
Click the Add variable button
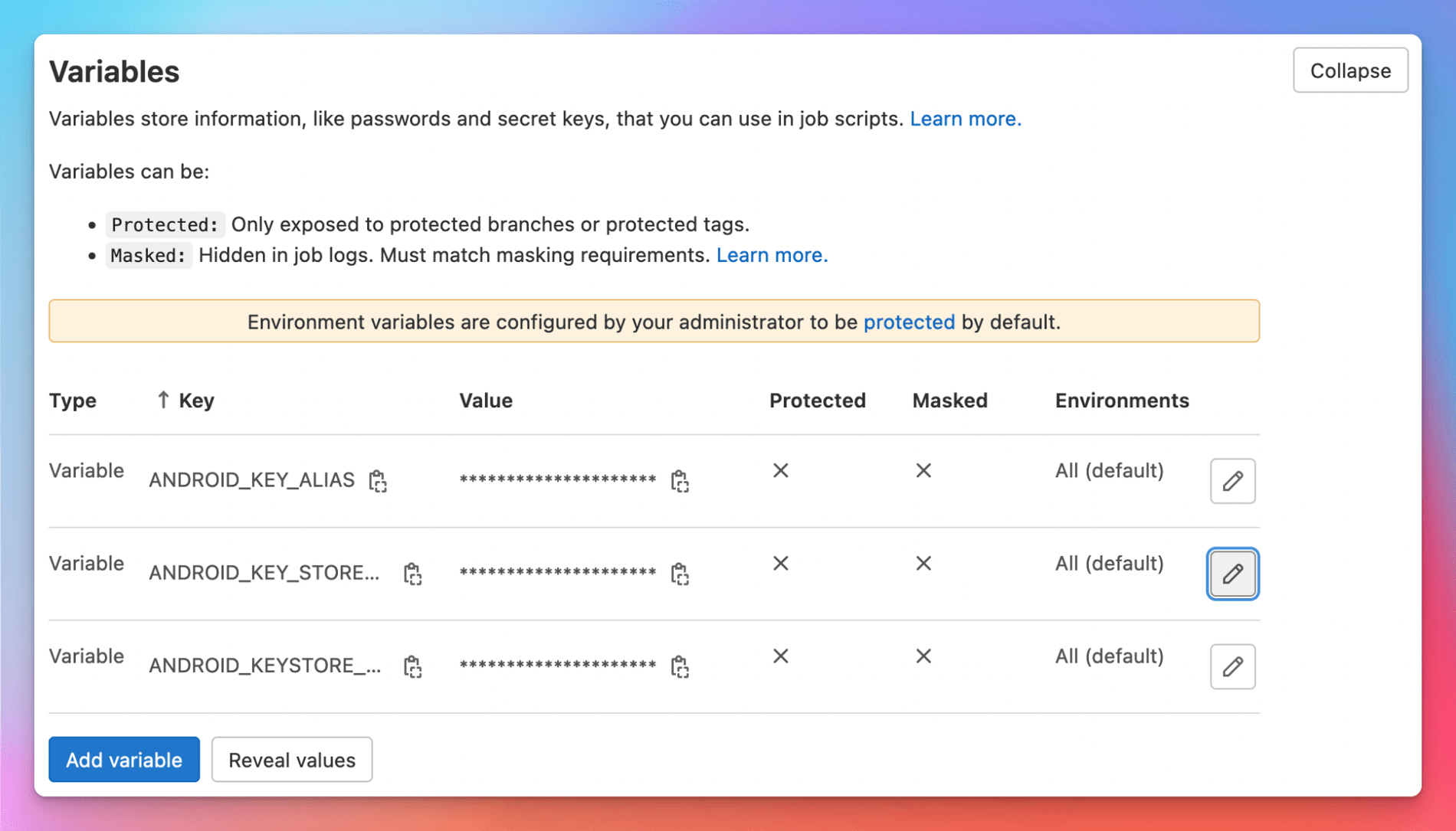click(123, 759)
